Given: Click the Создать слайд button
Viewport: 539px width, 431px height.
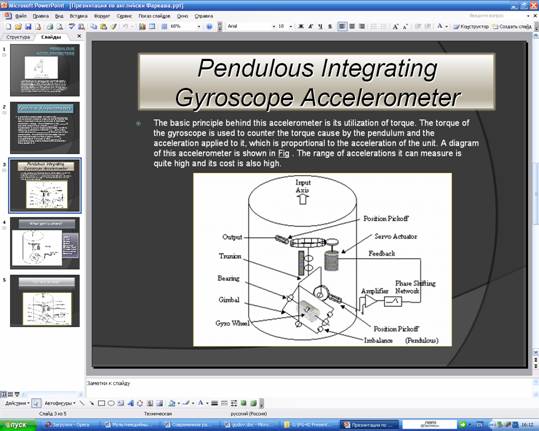Looking at the screenshot, I should (x=512, y=26).
